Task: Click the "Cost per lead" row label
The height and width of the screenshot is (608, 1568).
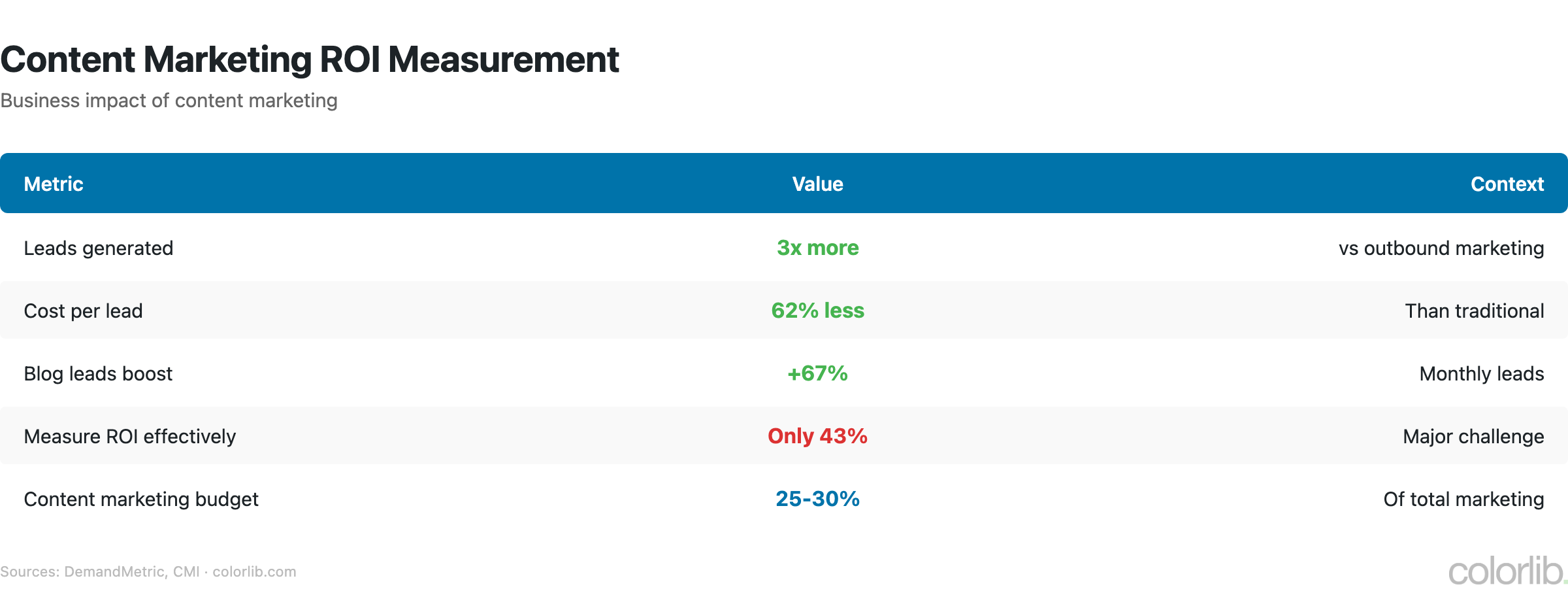Action: [x=83, y=311]
